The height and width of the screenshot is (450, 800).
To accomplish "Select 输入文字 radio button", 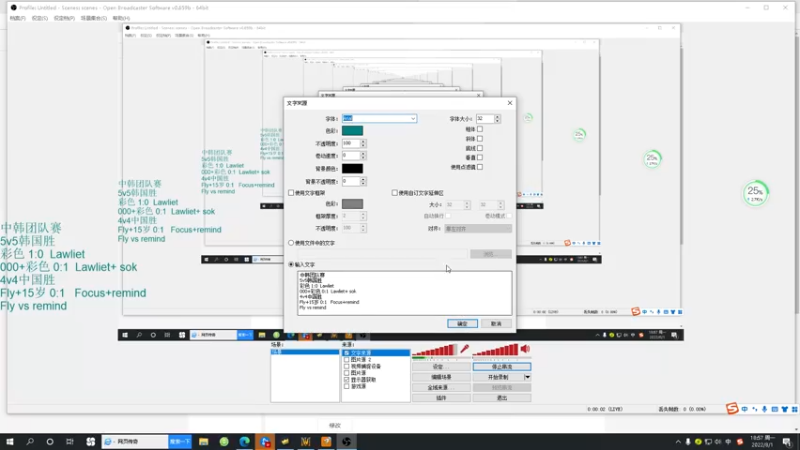I will coord(291,264).
